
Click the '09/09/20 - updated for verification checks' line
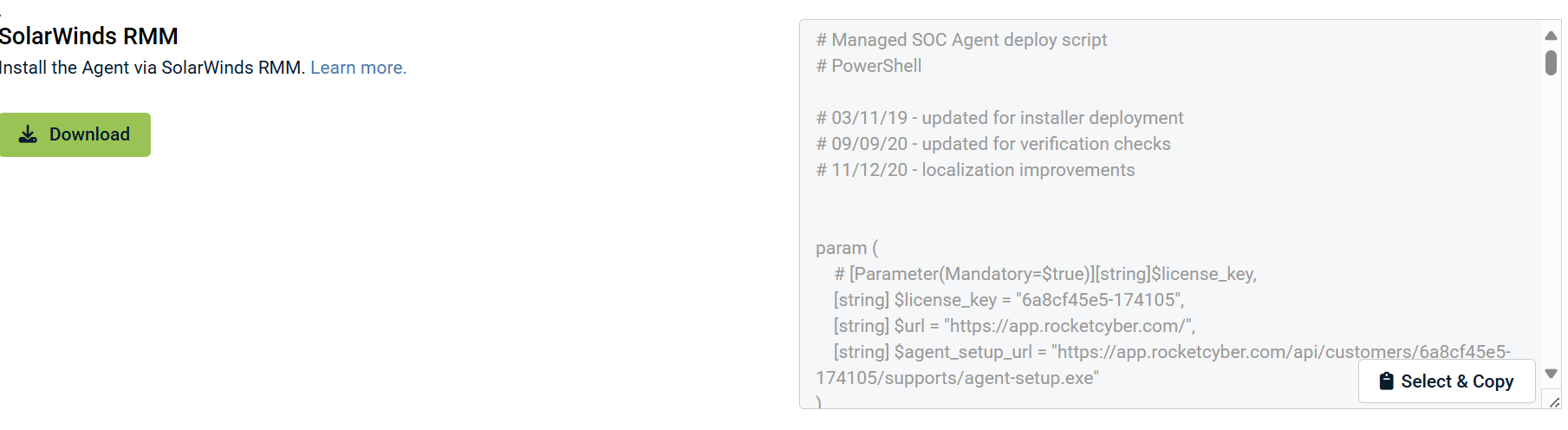point(993,144)
